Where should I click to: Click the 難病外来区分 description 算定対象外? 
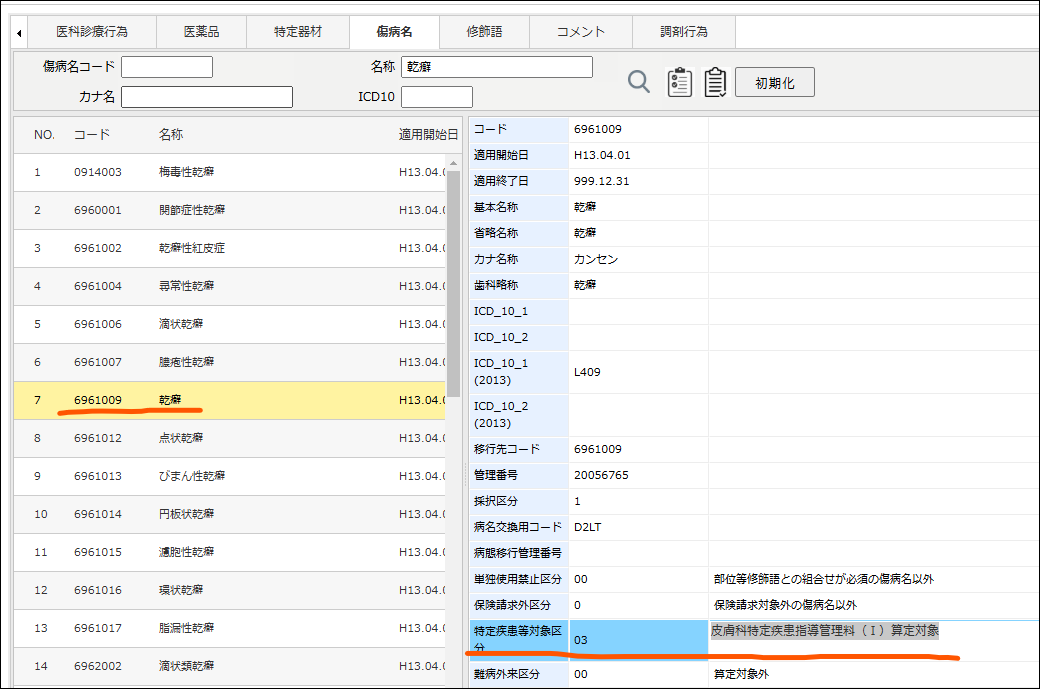[742, 674]
